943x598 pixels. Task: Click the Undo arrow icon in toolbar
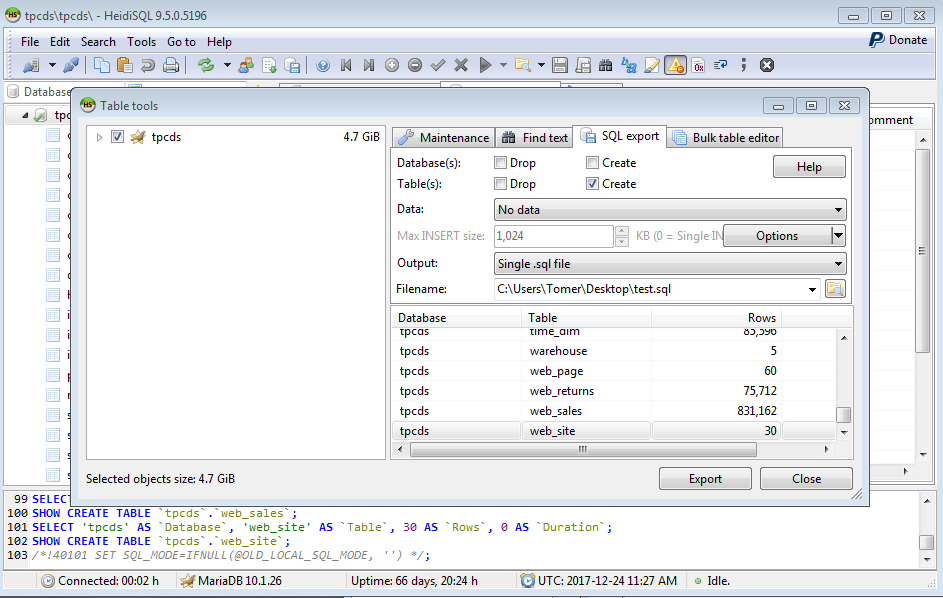147,65
